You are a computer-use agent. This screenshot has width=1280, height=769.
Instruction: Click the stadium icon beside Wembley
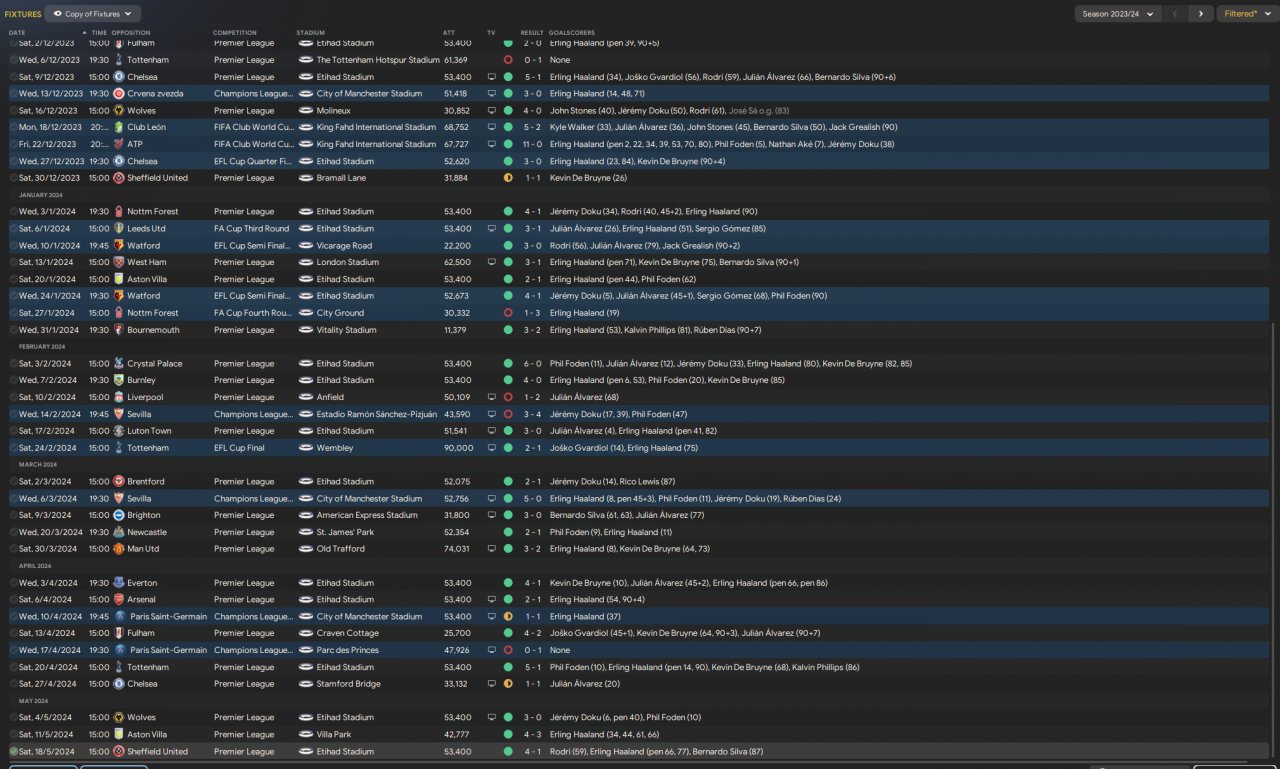coord(306,448)
